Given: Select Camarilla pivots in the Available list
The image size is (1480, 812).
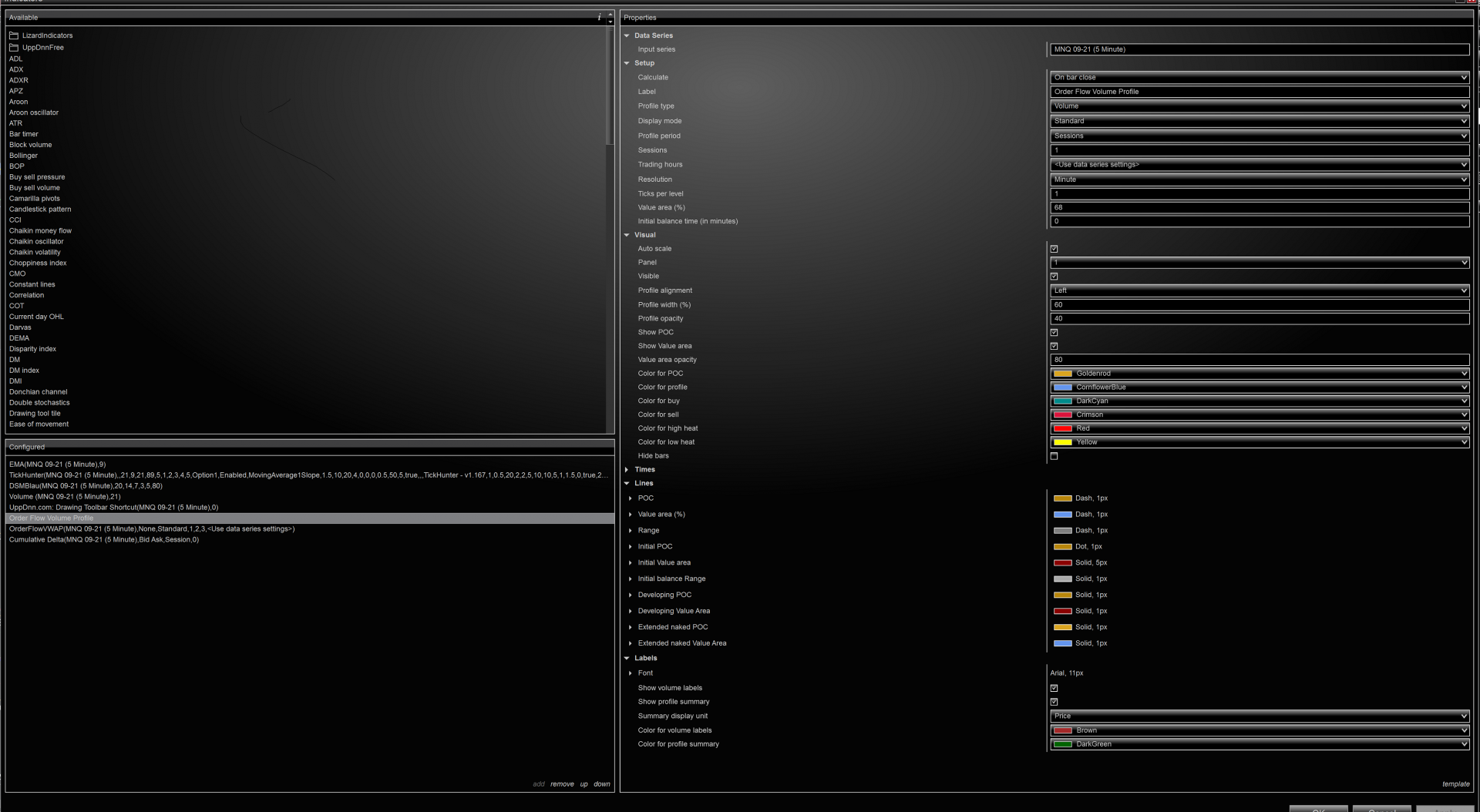Looking at the screenshot, I should (x=34, y=199).
